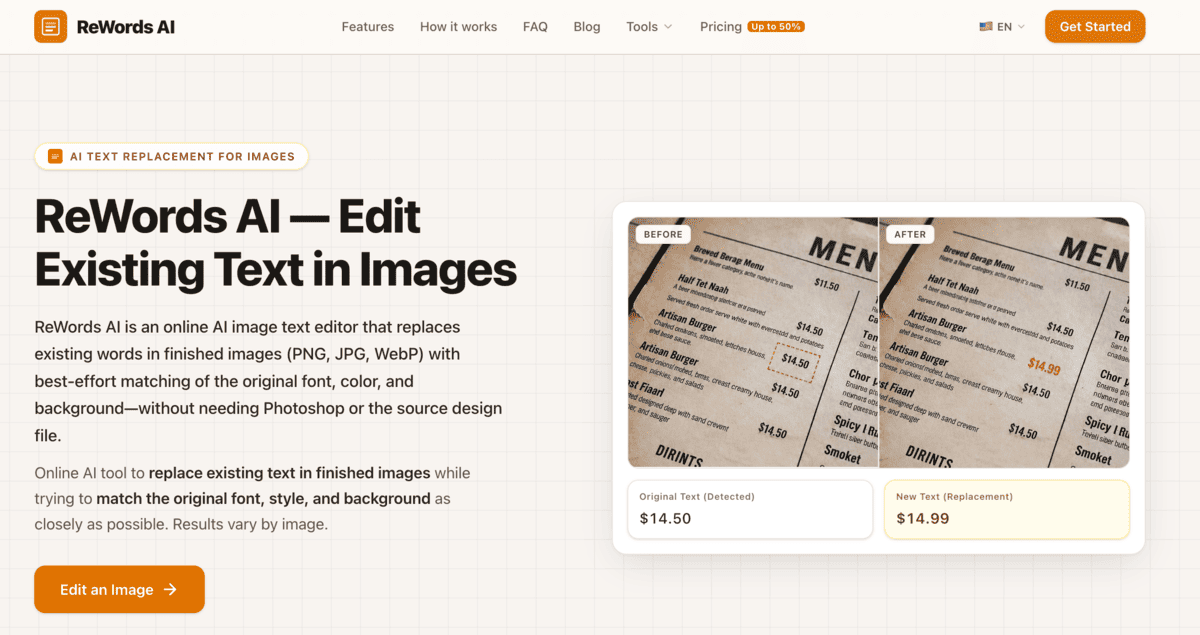Click the After menu photo thumbnail
Image resolution: width=1200 pixels, height=635 pixels.
(1005, 342)
